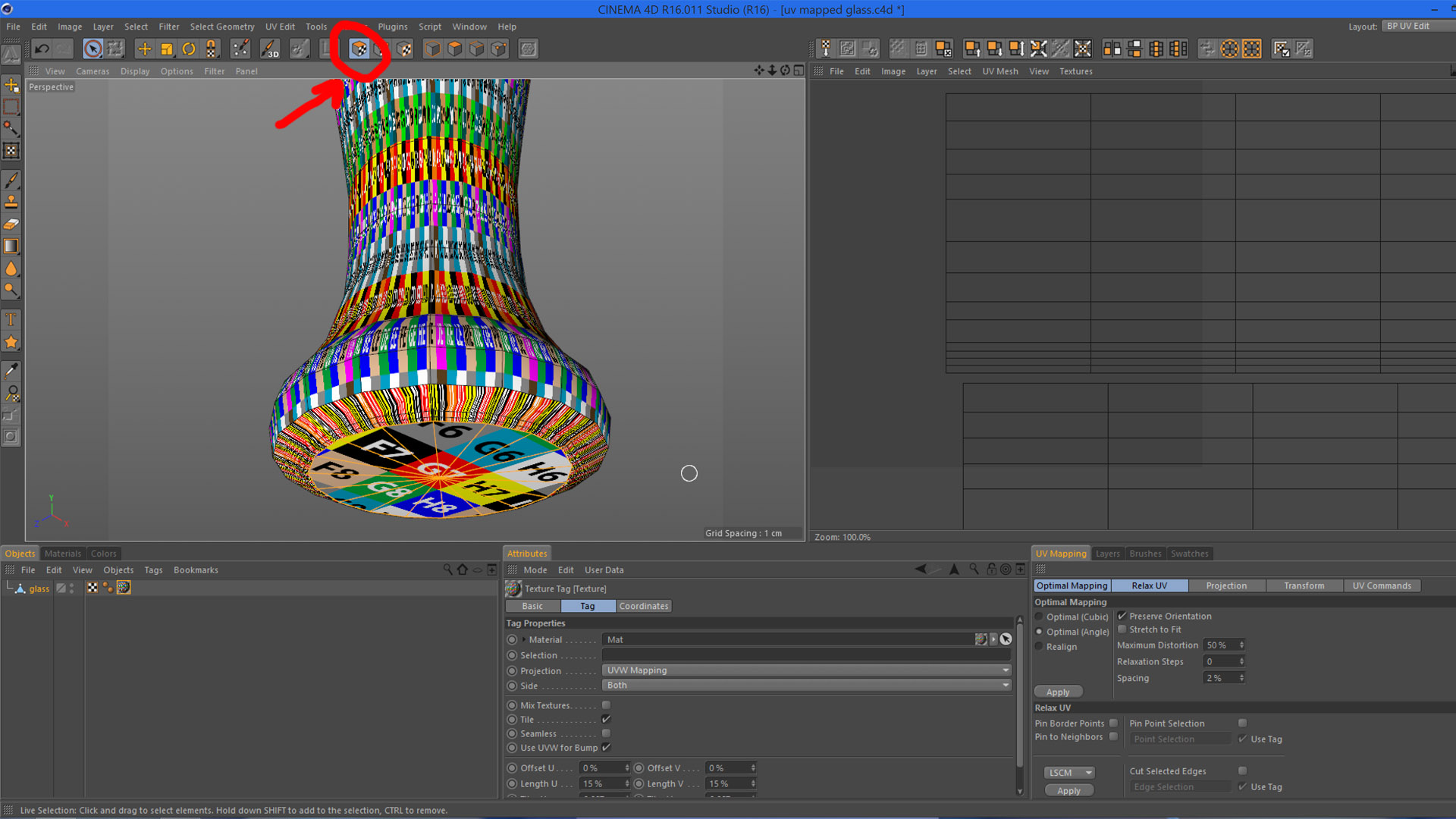This screenshot has width=1456, height=819.
Task: Pick the Eyedropper tool
Action: [11, 371]
